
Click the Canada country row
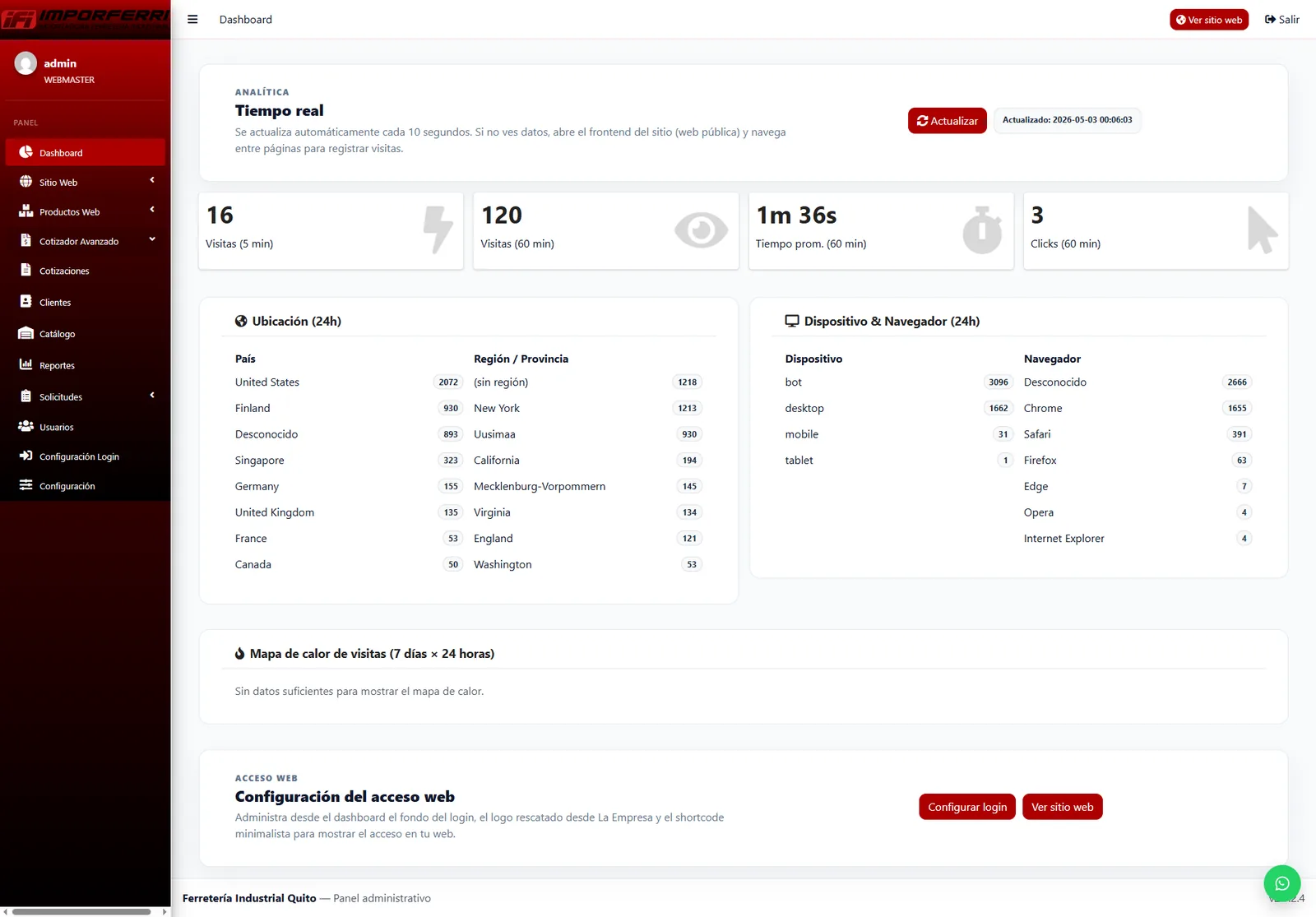coord(349,565)
